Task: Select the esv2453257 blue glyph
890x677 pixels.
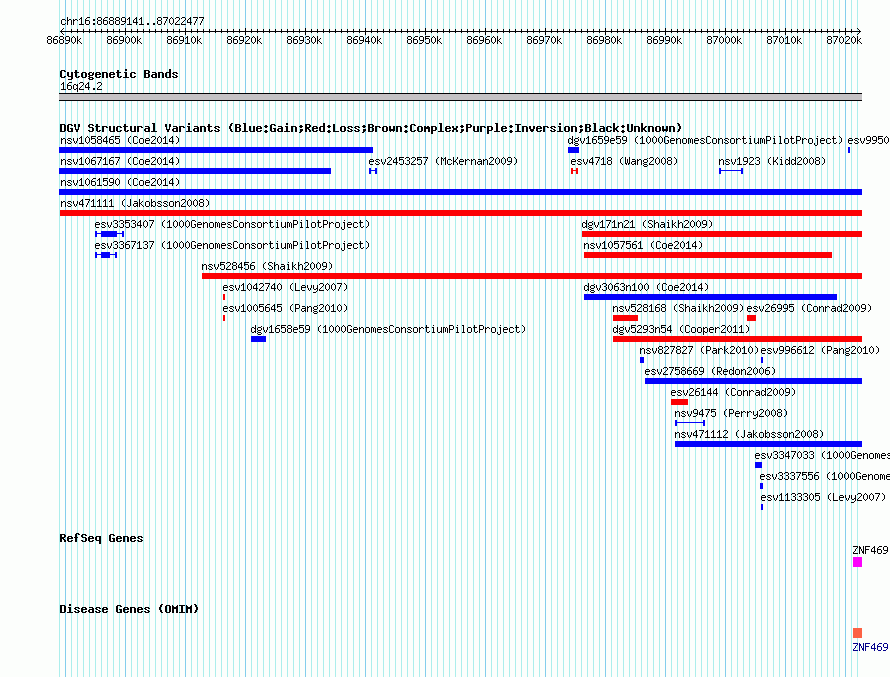Action: click(373, 171)
